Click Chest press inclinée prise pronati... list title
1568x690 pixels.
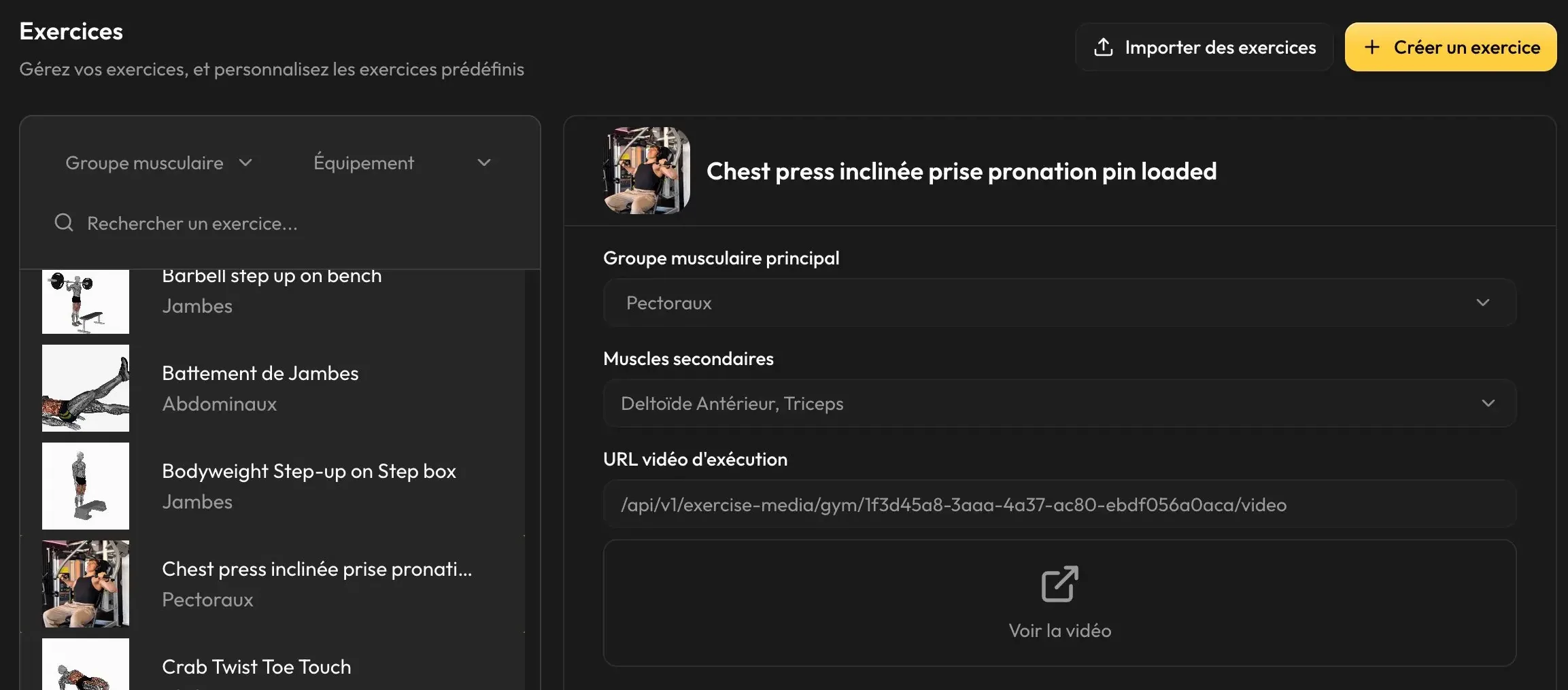tap(317, 569)
